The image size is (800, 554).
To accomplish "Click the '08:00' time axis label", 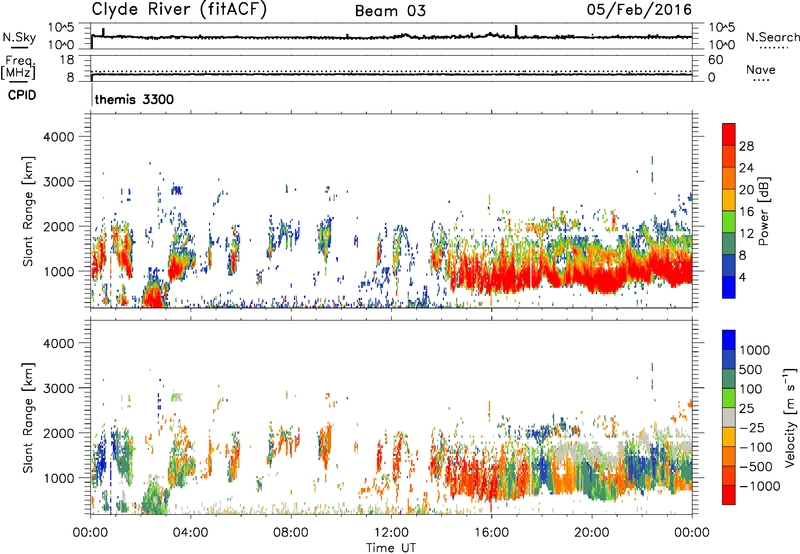I will click(x=290, y=533).
